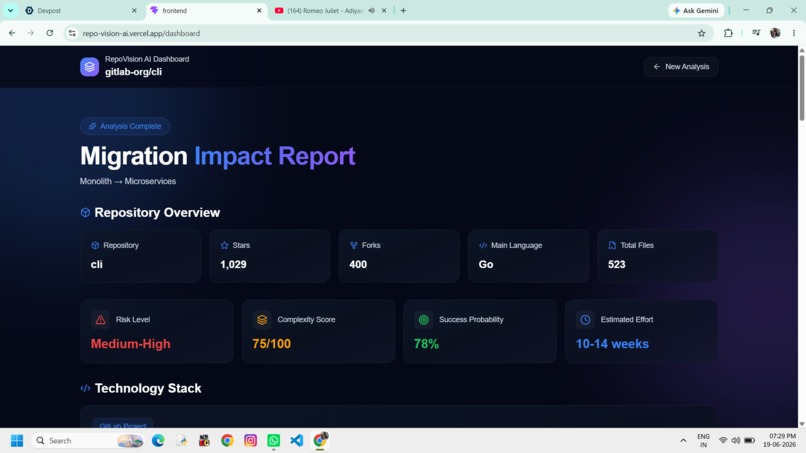This screenshot has height=453, width=806.
Task: Click the taskbar Search box
Action: tap(88, 441)
